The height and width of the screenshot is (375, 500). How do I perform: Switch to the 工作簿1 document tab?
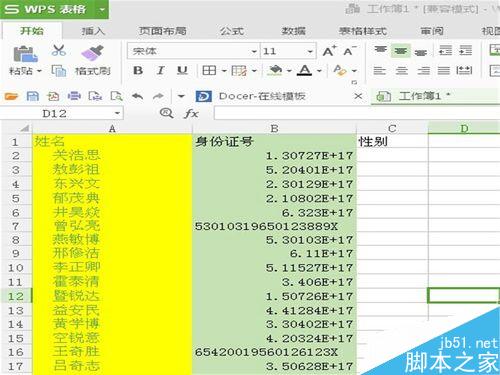point(435,96)
